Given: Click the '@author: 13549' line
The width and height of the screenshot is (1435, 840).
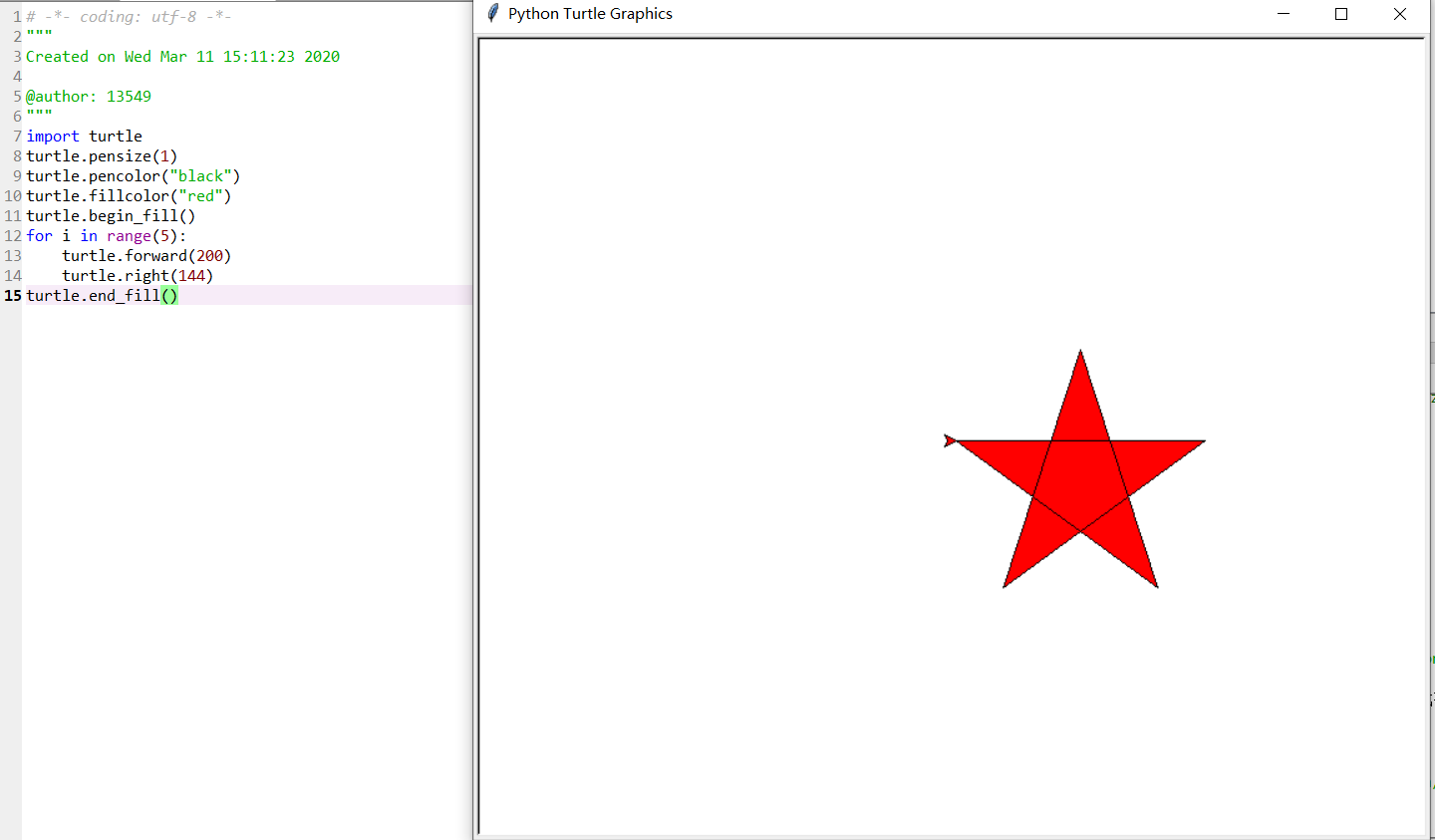Looking at the screenshot, I should [x=89, y=97].
